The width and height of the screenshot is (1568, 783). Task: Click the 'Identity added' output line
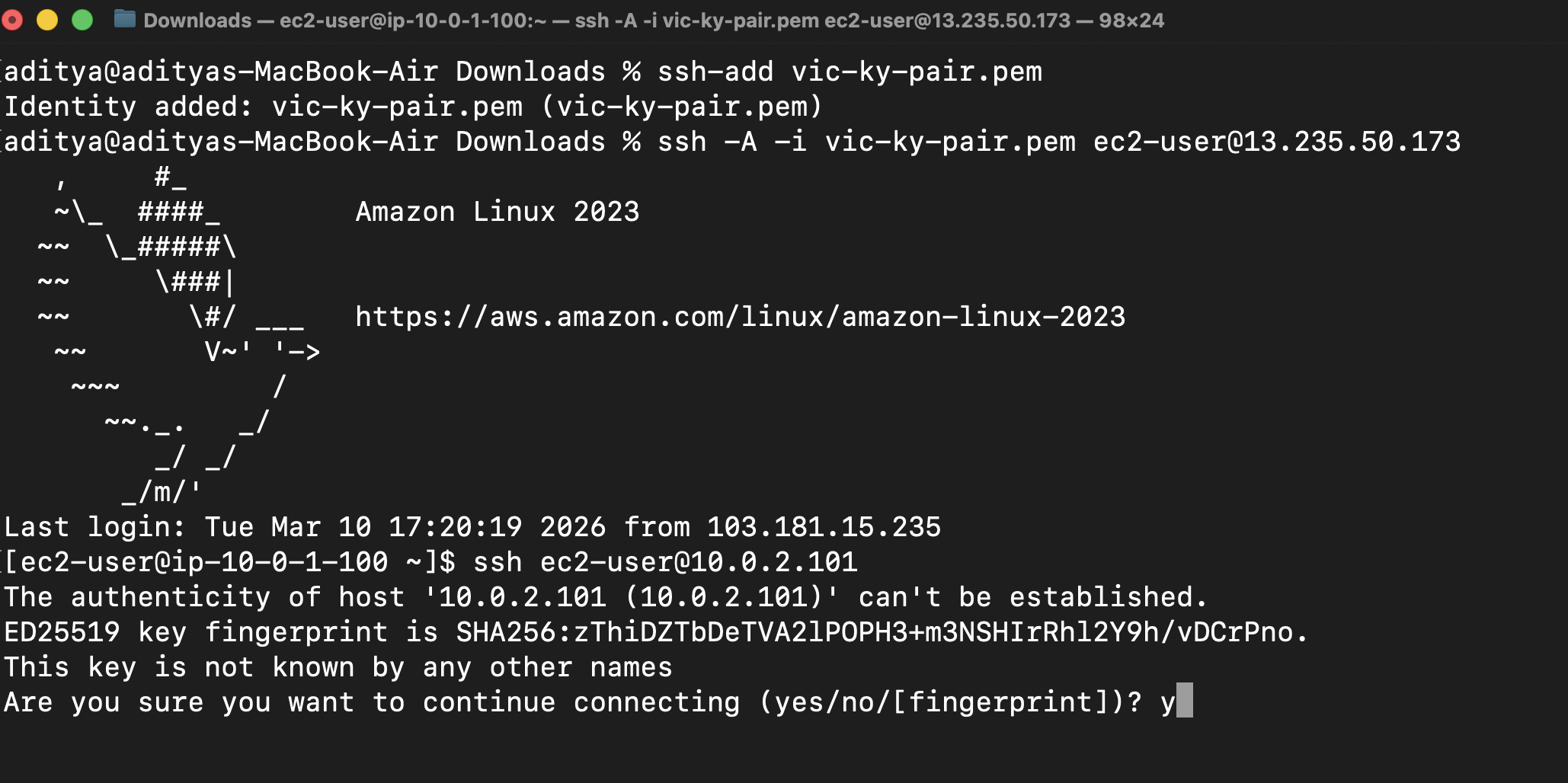point(413,107)
